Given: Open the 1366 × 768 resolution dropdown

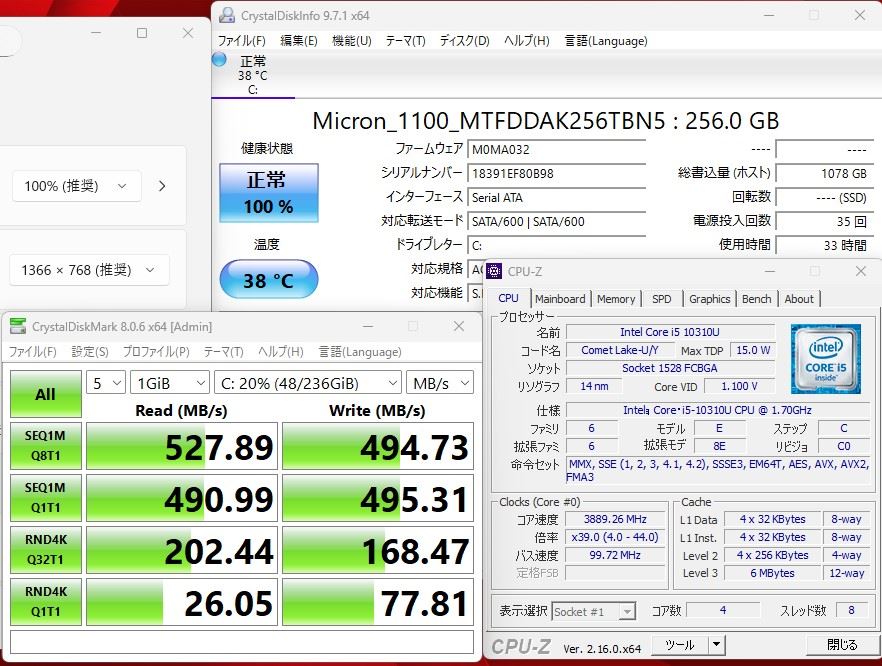Looking at the screenshot, I should [x=89, y=270].
